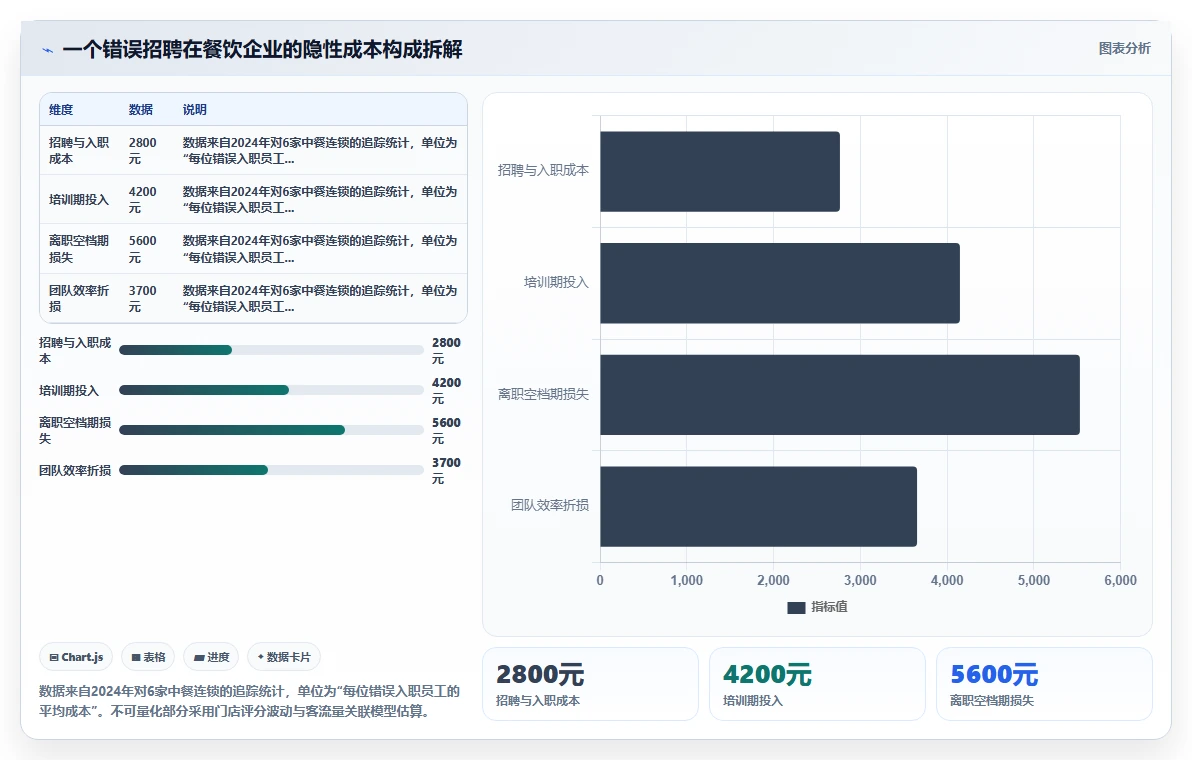Click the 3,000 x-axis tick label
This screenshot has width=1192, height=760.
click(x=860, y=580)
